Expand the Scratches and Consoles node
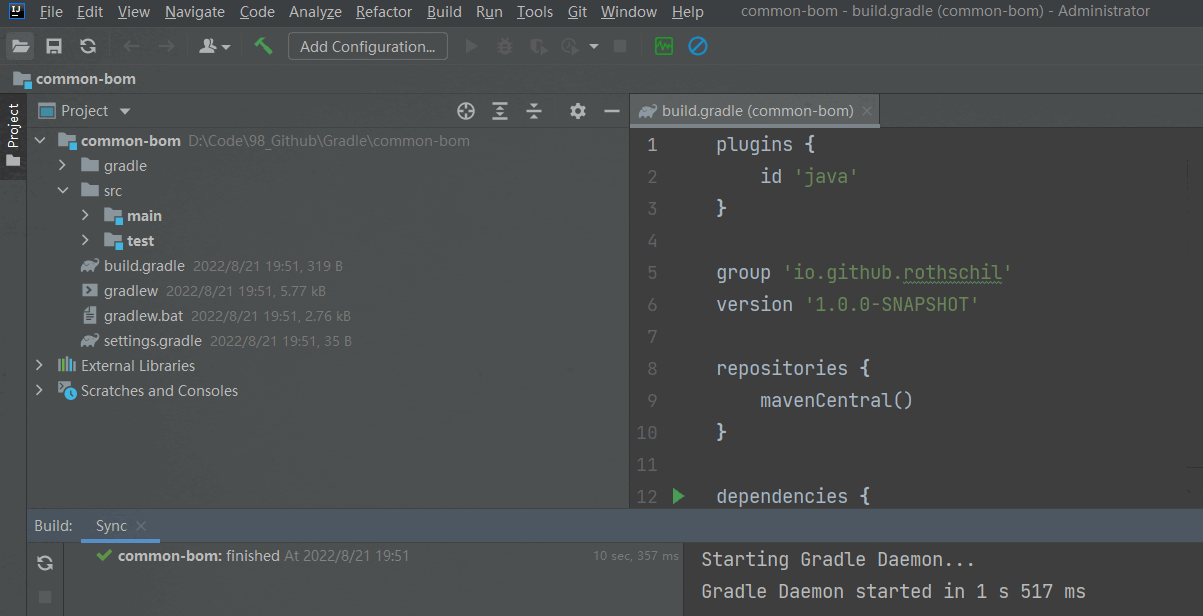The image size is (1203, 616). (38, 390)
